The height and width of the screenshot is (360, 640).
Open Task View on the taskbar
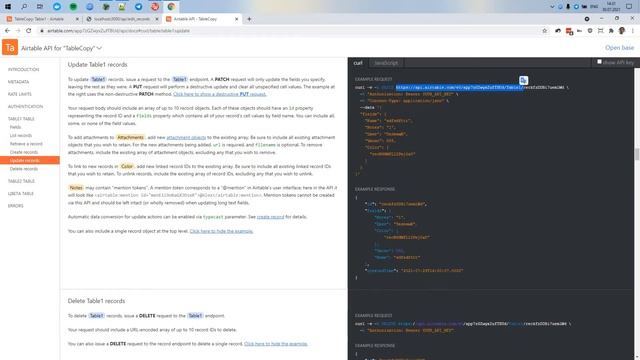(x=40, y=7)
